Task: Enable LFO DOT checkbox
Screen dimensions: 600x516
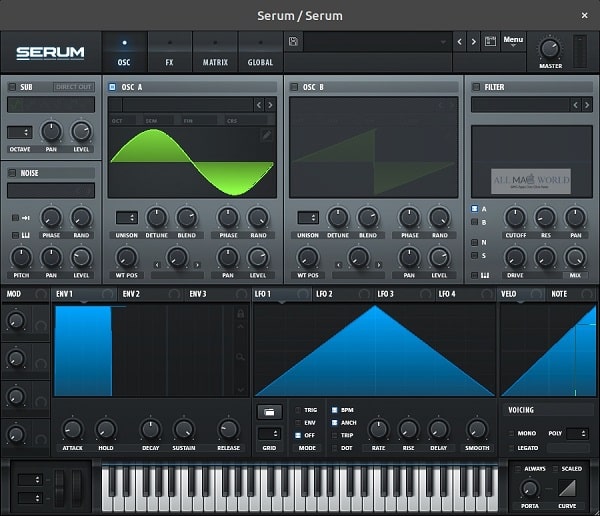Action: point(334,448)
